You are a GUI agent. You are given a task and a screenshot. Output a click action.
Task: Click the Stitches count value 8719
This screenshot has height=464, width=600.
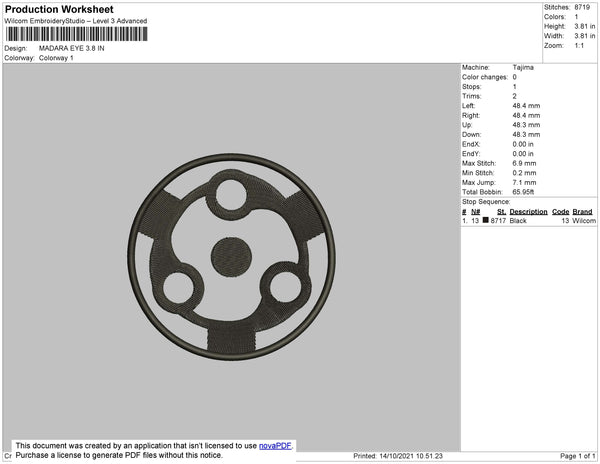pos(582,7)
